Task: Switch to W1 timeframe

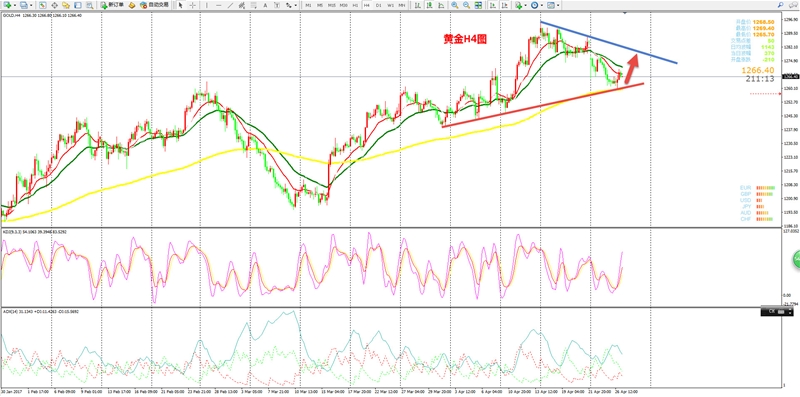Action: [x=390, y=5]
